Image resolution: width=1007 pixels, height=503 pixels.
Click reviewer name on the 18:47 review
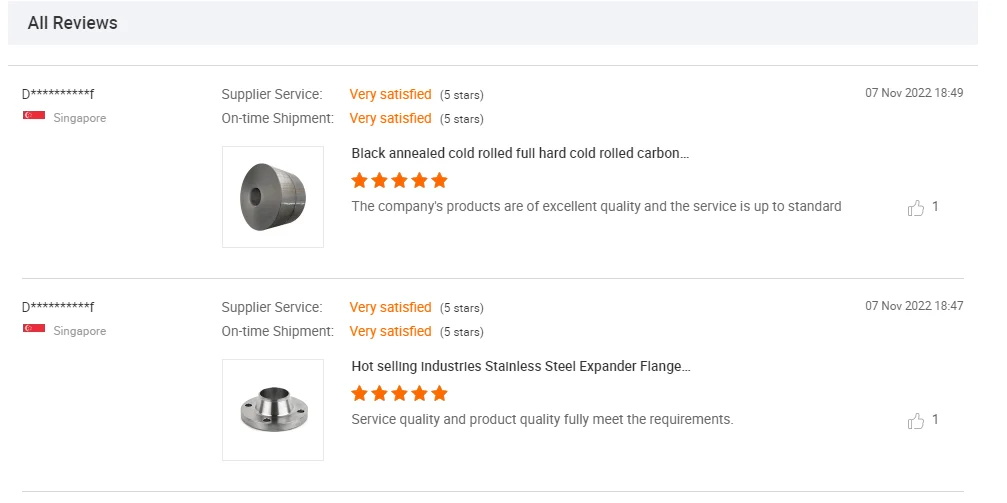tap(58, 307)
